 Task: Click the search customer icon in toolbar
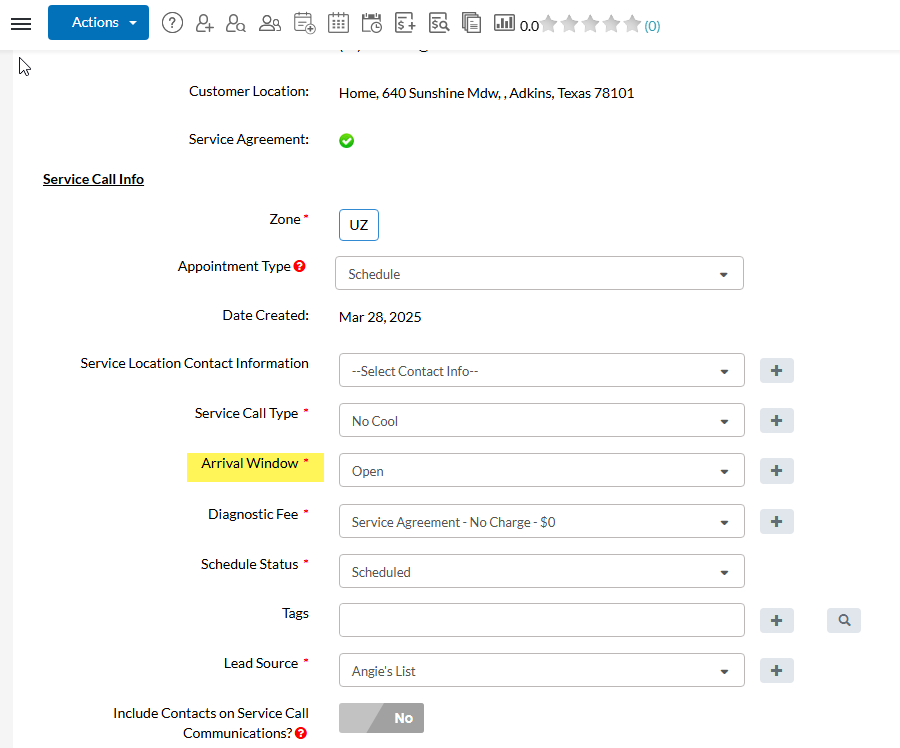(x=236, y=23)
